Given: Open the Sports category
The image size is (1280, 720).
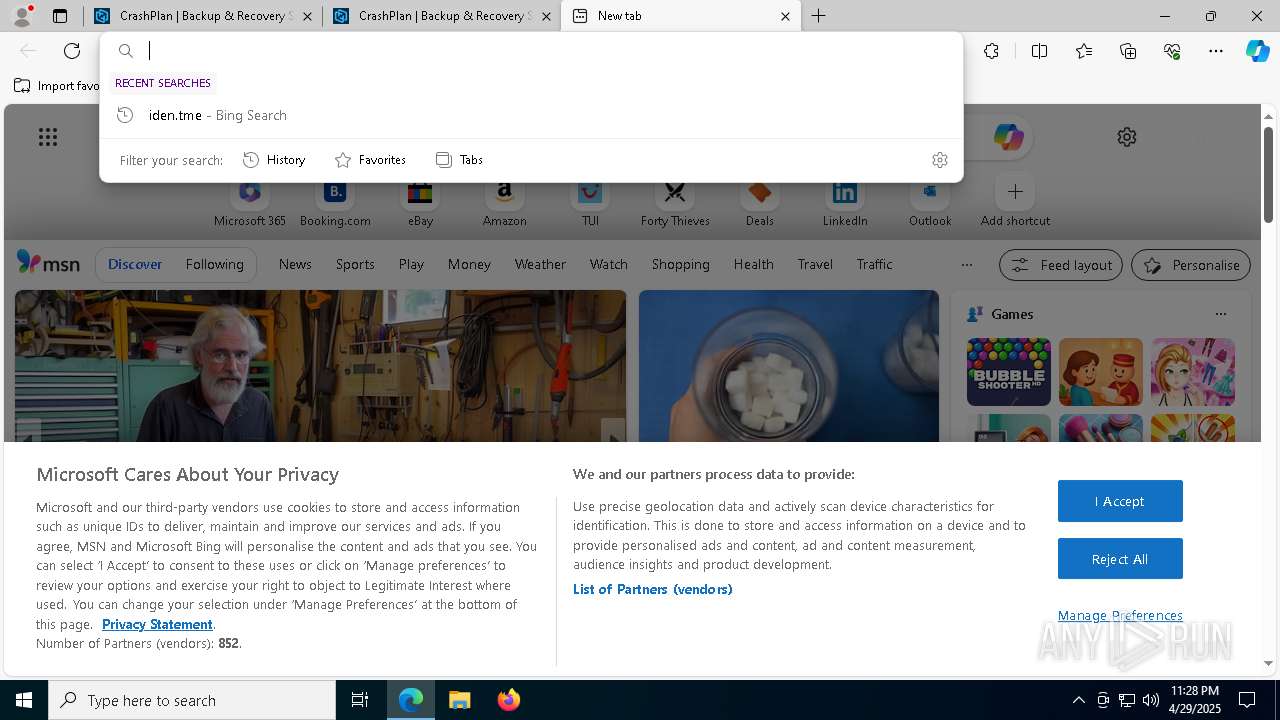Looking at the screenshot, I should tap(355, 264).
